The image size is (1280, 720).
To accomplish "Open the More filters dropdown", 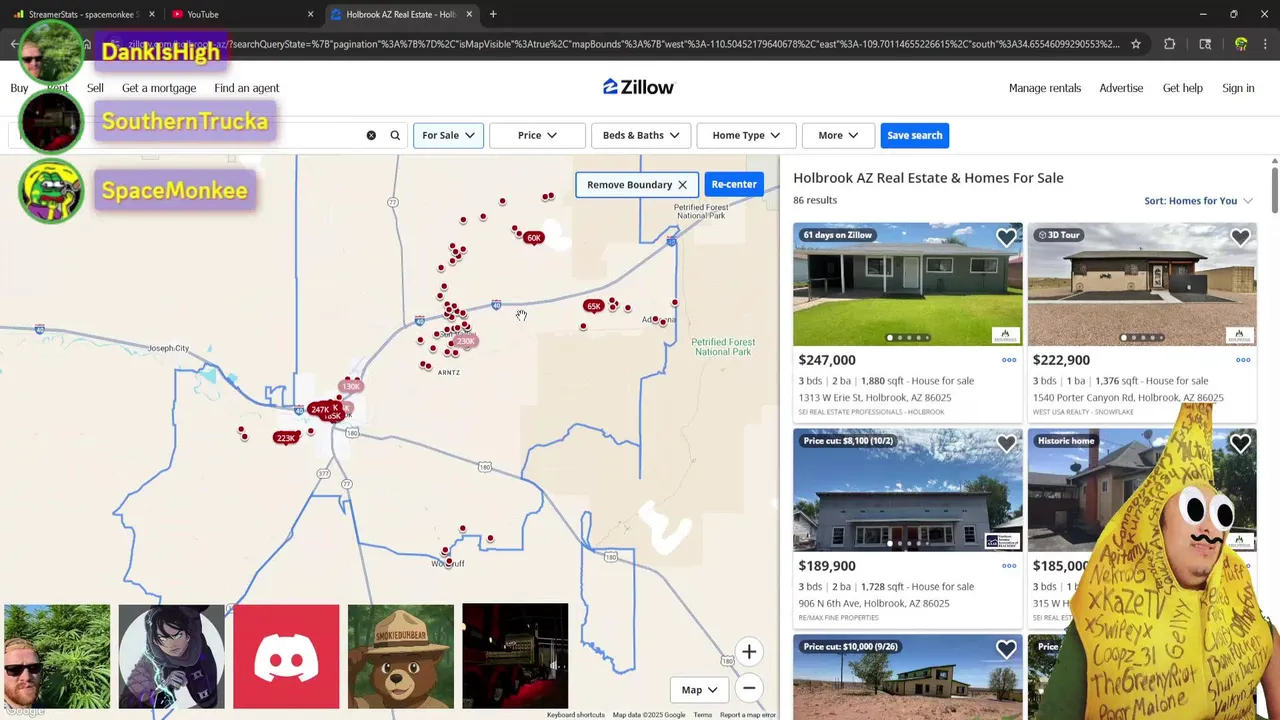I will 838,135.
